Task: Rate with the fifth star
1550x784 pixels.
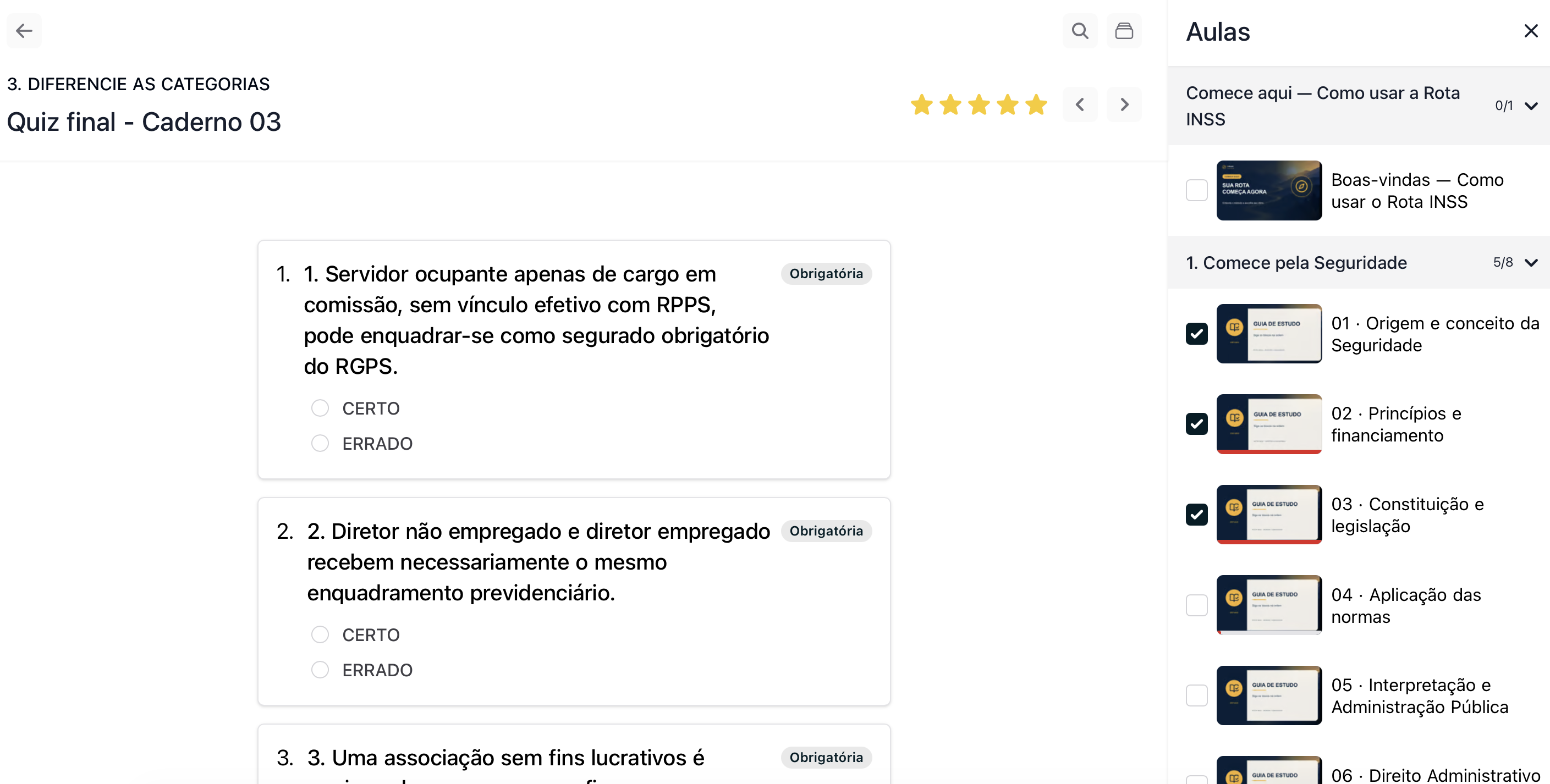Action: point(1036,104)
